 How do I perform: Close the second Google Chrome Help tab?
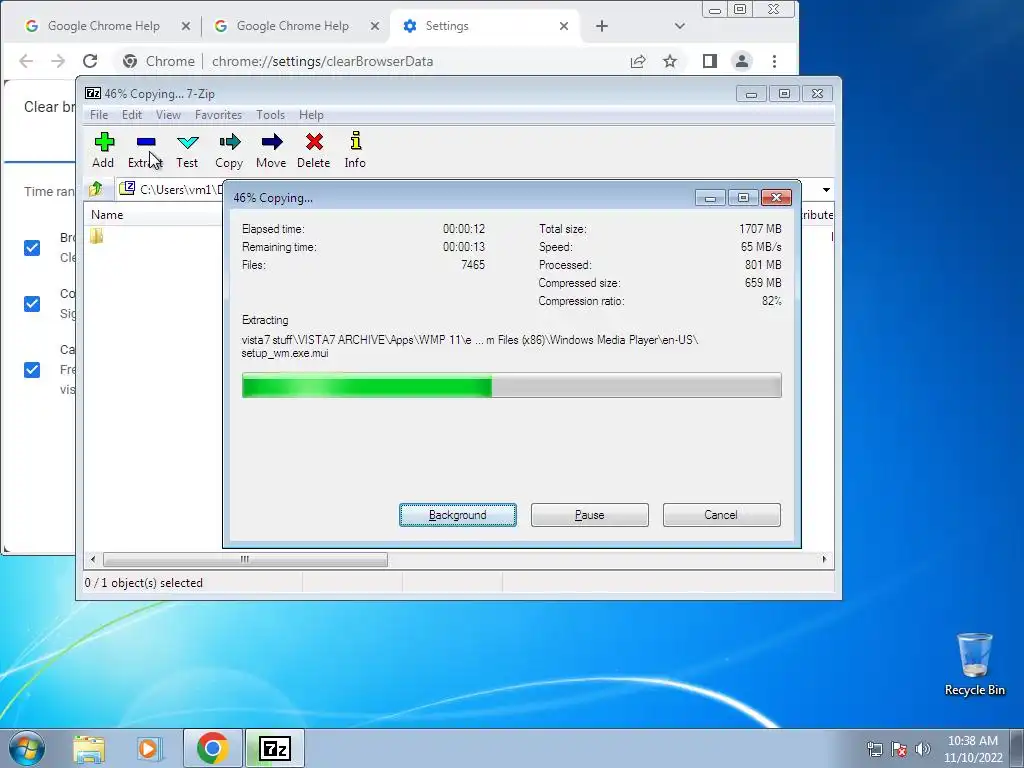[375, 26]
